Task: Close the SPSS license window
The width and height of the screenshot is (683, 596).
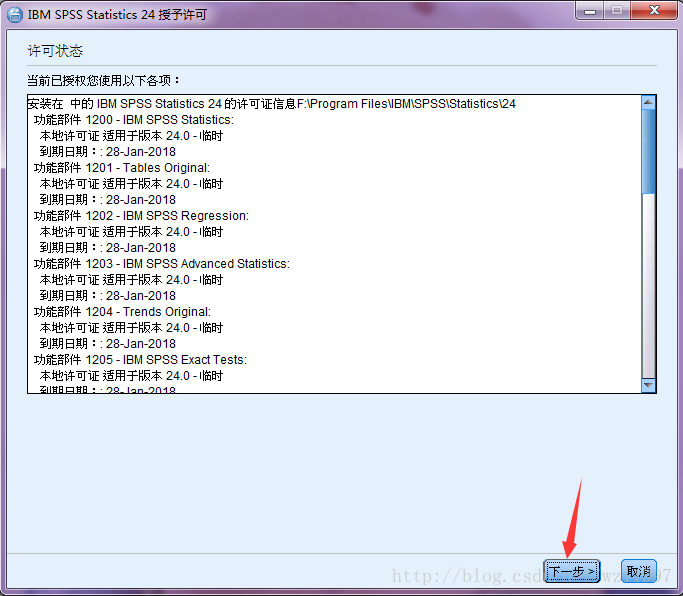Action: [x=654, y=10]
